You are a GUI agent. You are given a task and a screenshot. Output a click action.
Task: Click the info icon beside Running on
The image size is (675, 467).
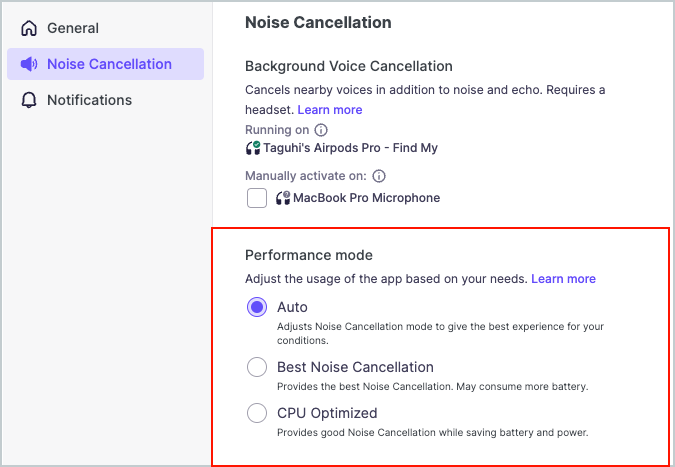click(x=321, y=130)
